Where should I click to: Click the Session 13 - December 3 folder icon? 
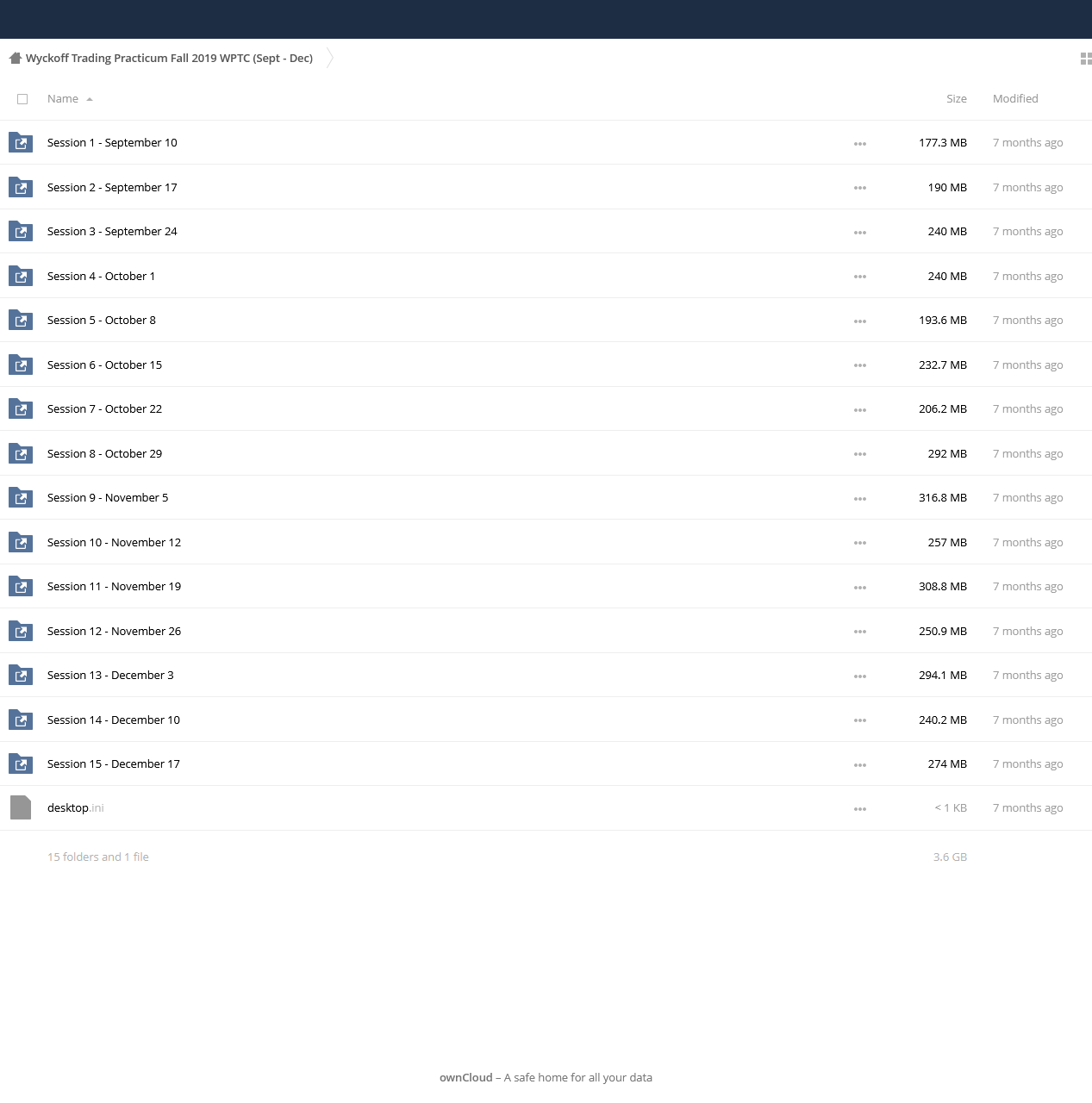click(x=21, y=675)
